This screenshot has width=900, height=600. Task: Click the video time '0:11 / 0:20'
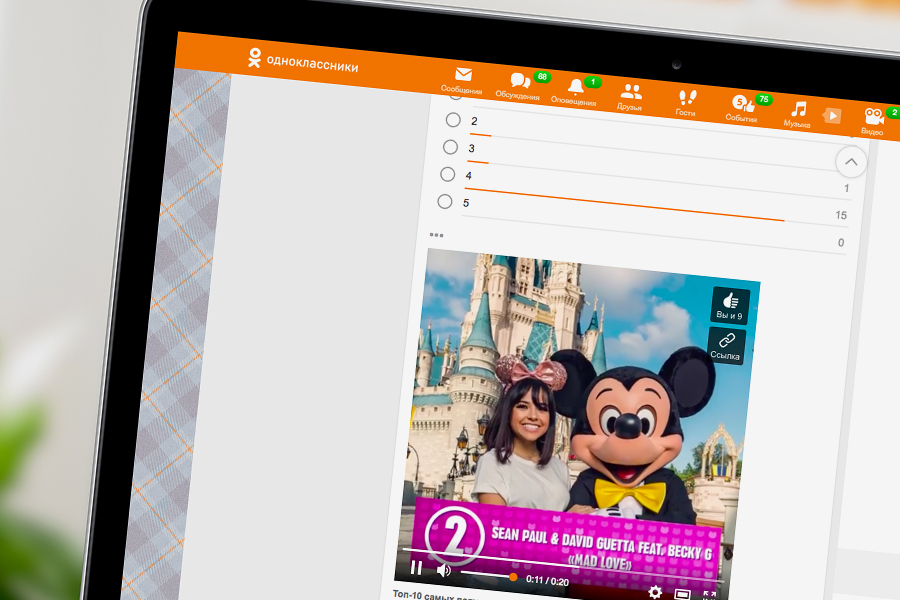click(548, 580)
